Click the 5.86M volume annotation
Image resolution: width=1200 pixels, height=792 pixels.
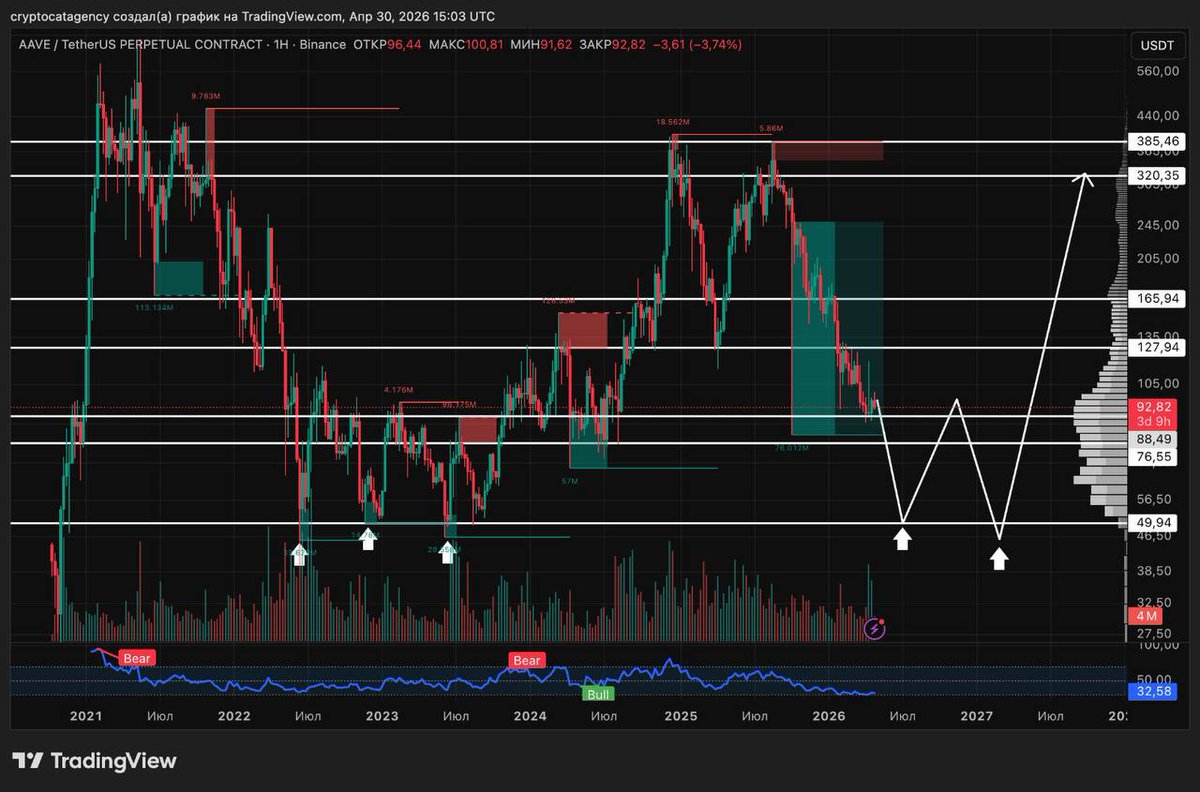tap(772, 129)
